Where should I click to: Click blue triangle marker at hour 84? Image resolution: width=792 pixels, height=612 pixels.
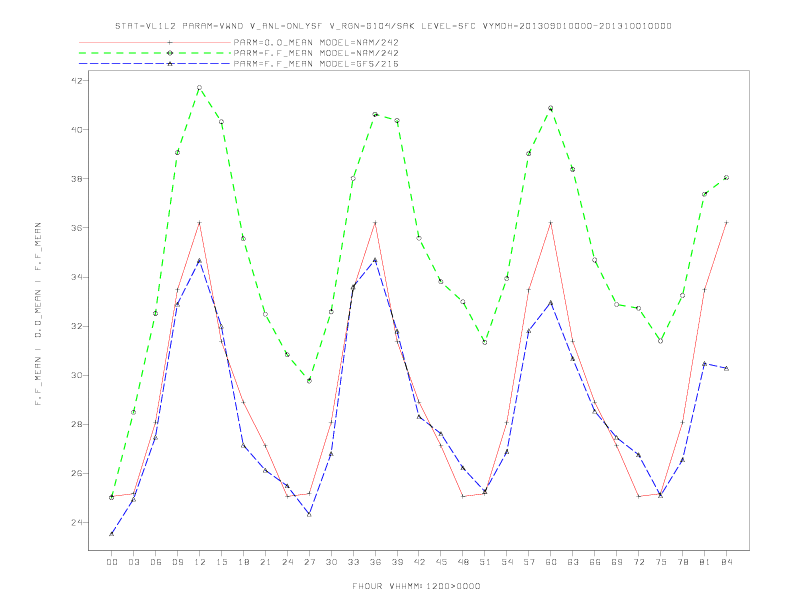coord(726,369)
